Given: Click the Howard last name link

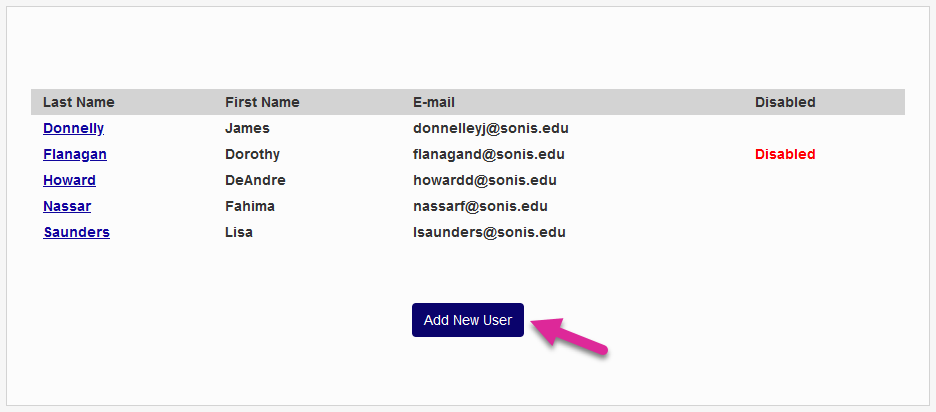Looking at the screenshot, I should coord(69,180).
